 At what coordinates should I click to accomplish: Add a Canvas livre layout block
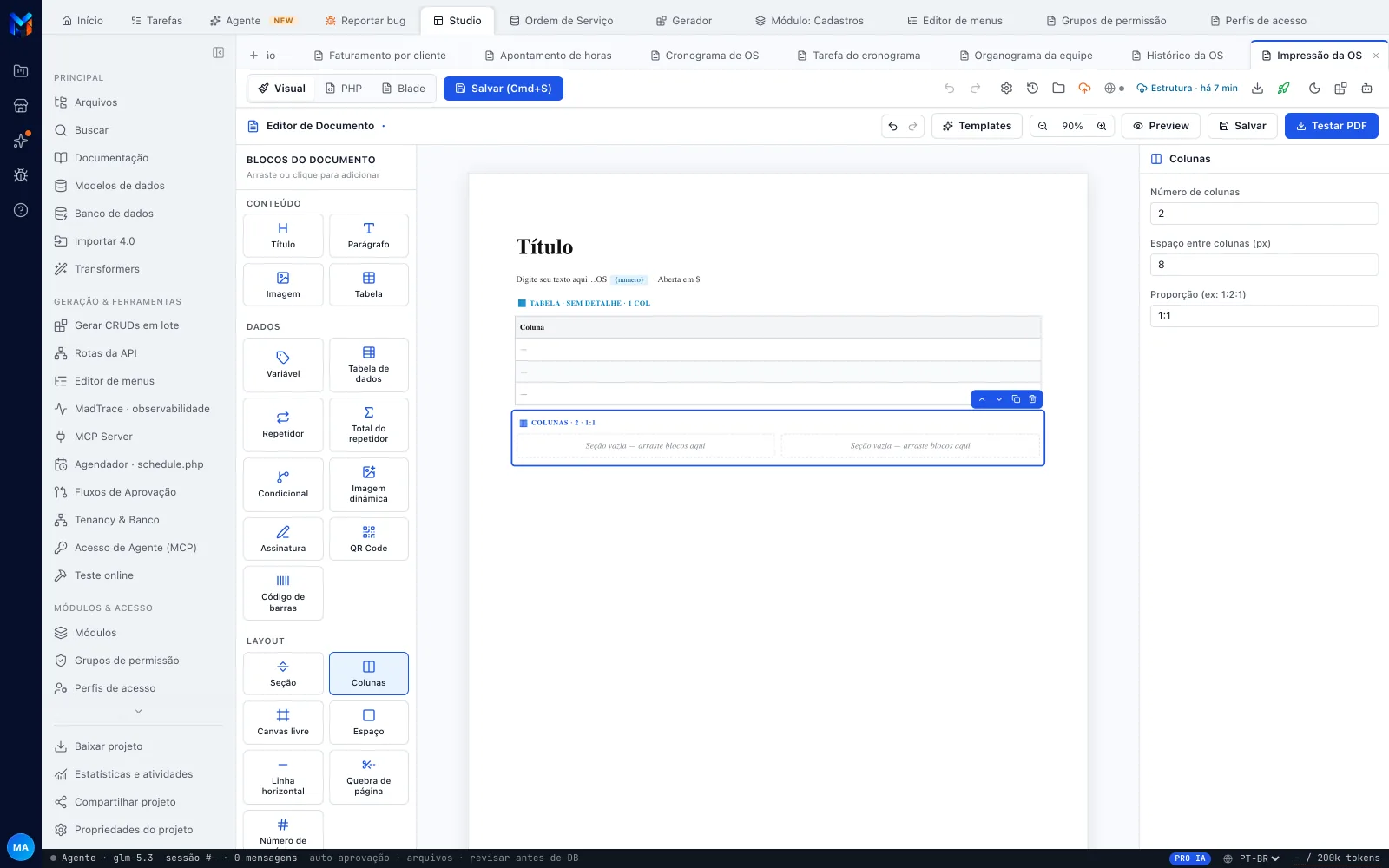(283, 722)
